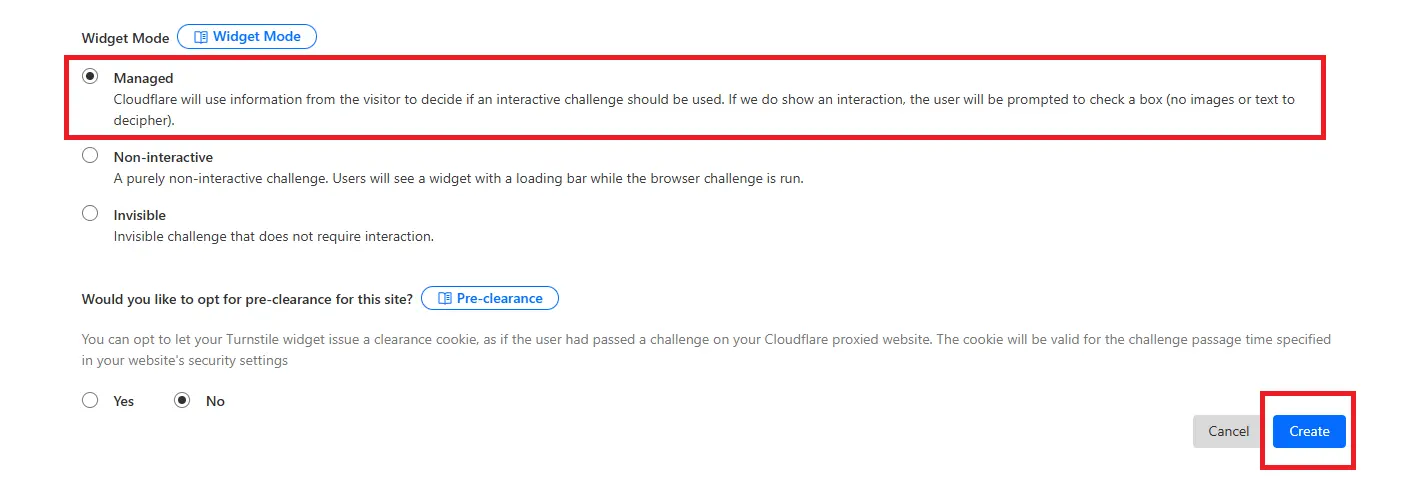This screenshot has height=480, width=1417.
Task: Click the "No" text label
Action: 215,401
